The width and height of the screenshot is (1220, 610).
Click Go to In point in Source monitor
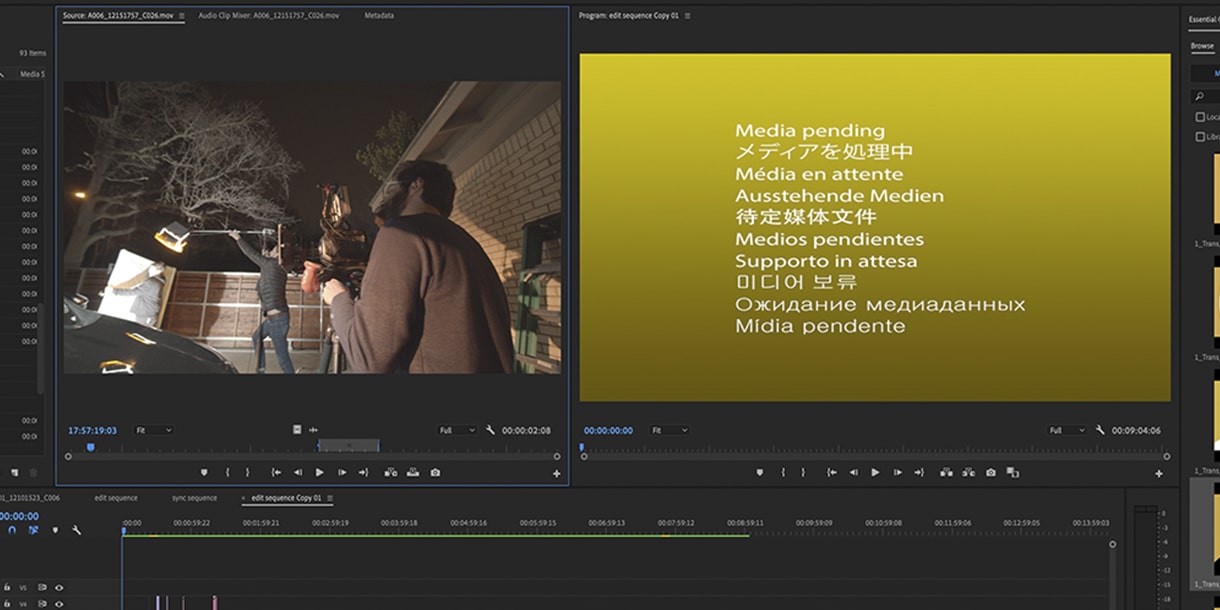276,472
